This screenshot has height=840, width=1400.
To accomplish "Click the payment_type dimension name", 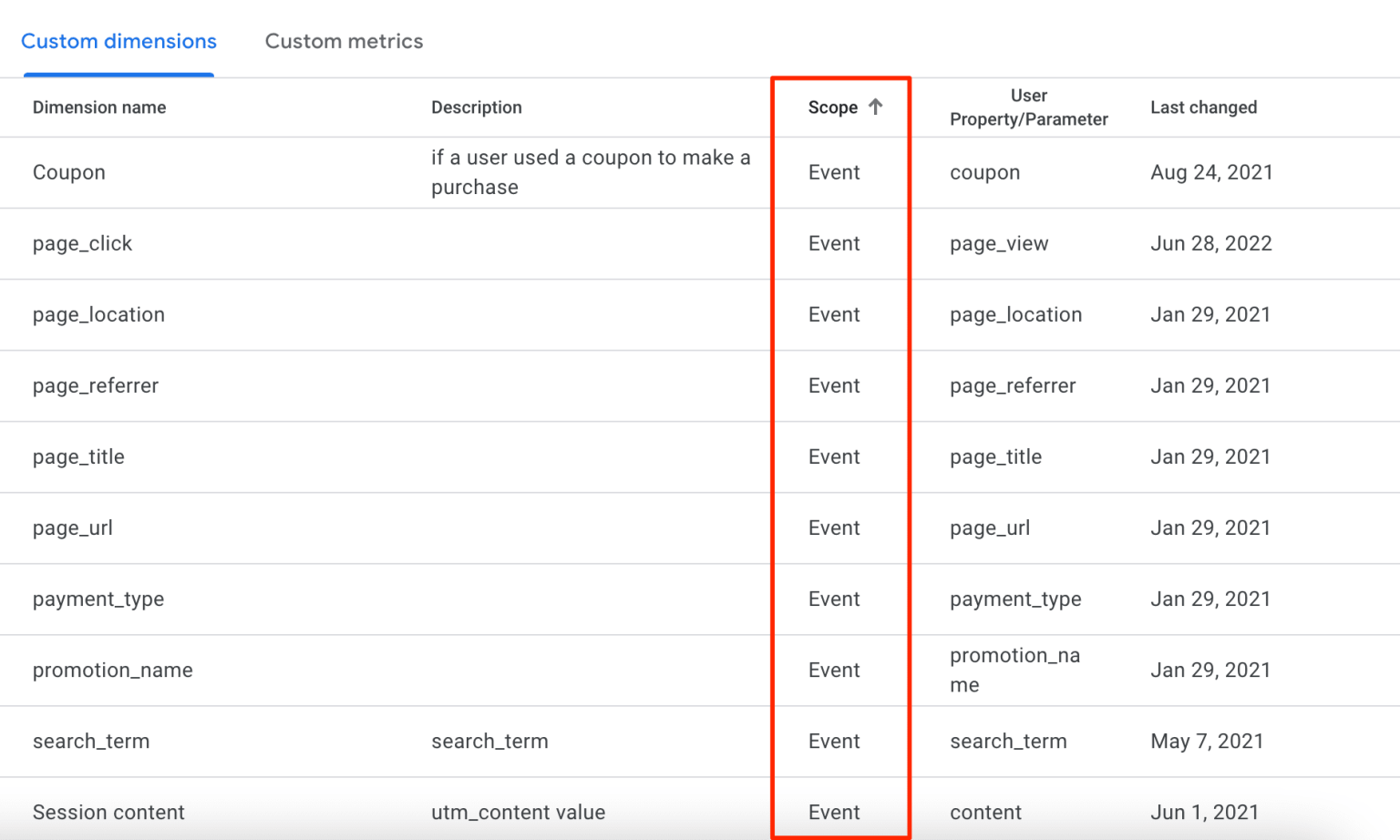I will tap(98, 599).
